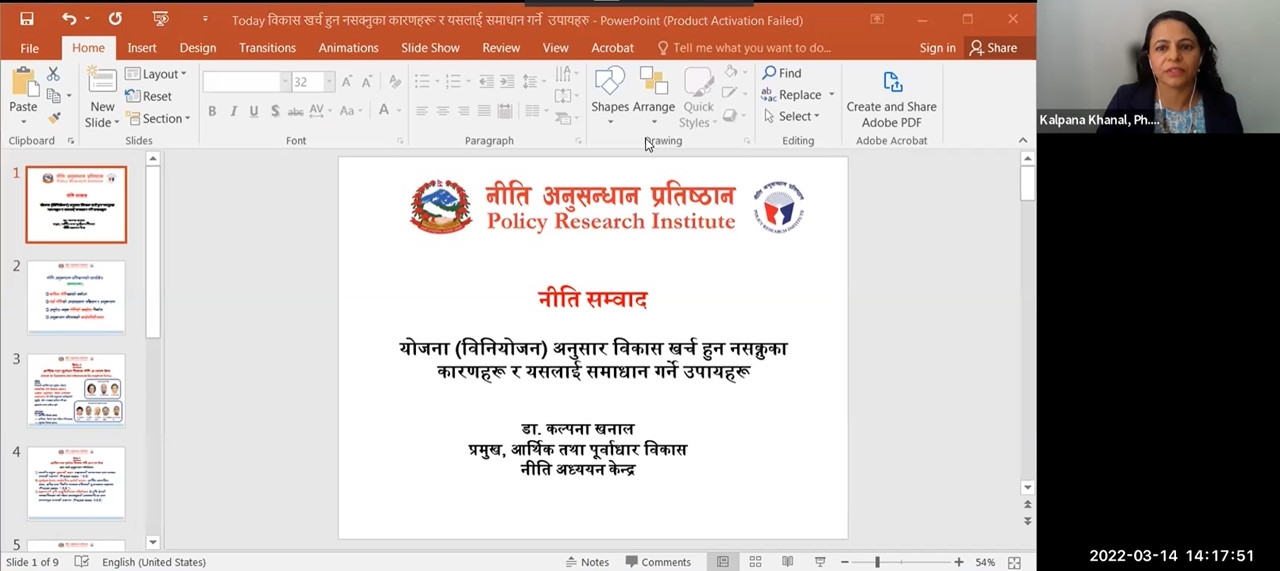Zoom in with plus button
This screenshot has height=571, width=1280.
958,562
